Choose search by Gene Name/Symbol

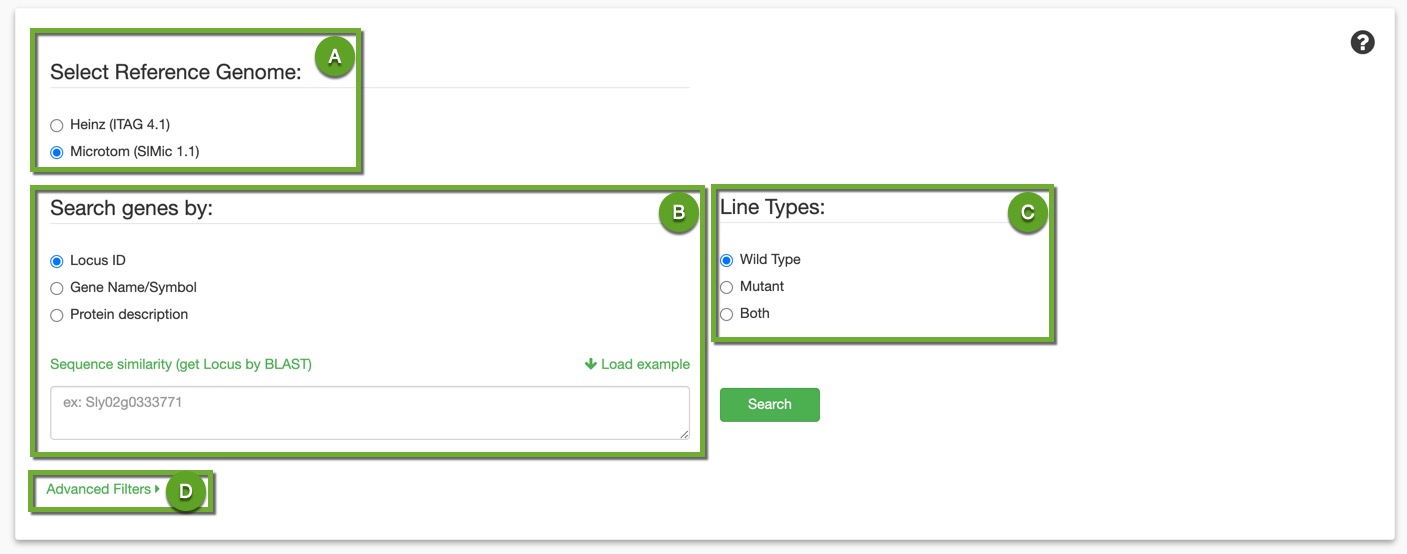pos(57,288)
